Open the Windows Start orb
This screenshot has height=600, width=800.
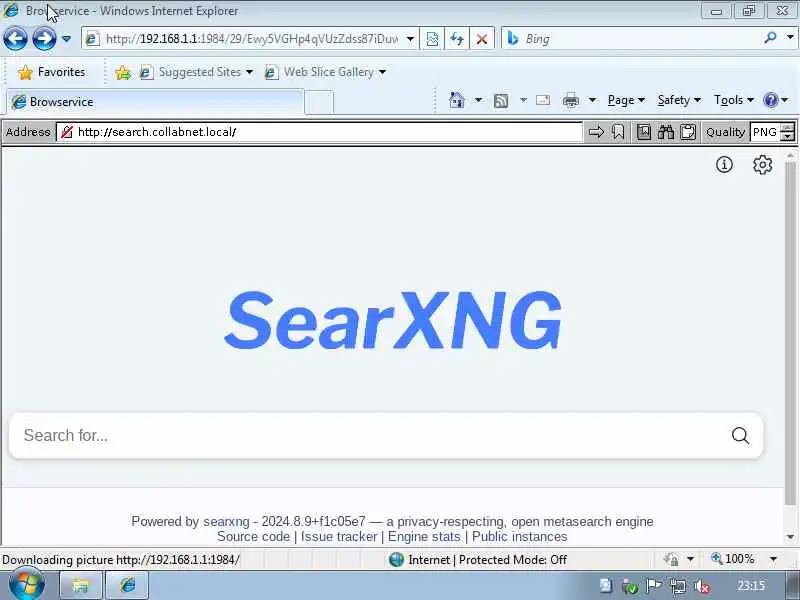tap(27, 586)
